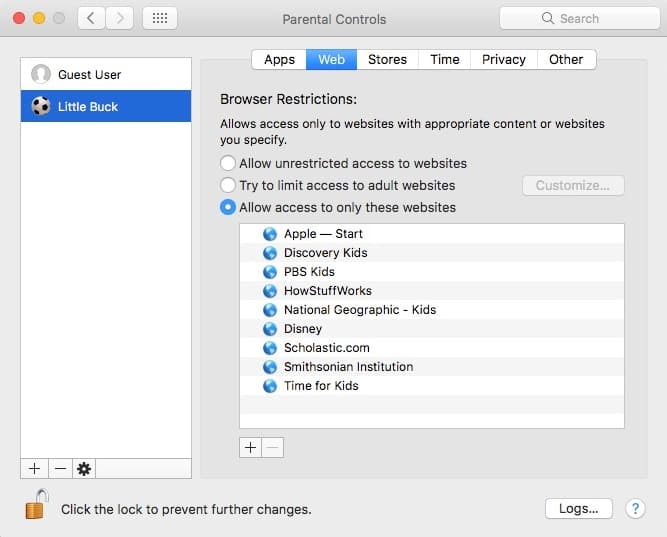Click the forward navigation arrow
Image resolution: width=667 pixels, height=537 pixels.
click(x=120, y=18)
